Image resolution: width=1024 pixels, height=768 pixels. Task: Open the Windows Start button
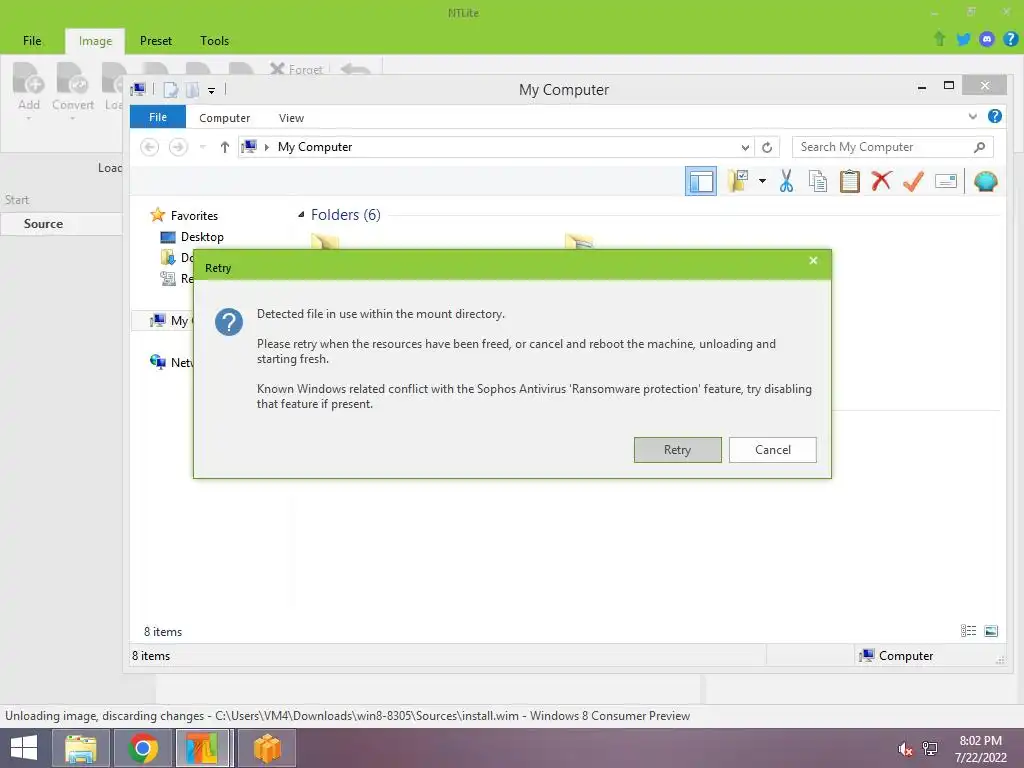pos(24,748)
